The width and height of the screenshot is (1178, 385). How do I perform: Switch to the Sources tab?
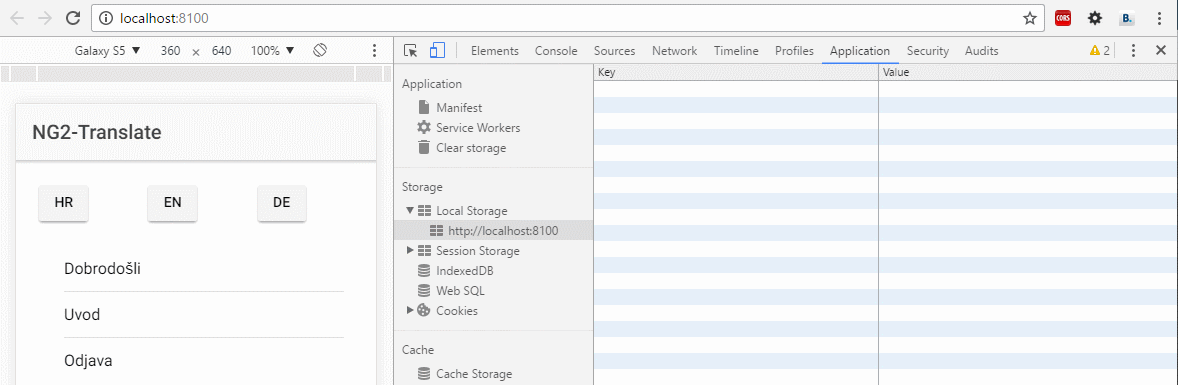[x=615, y=51]
